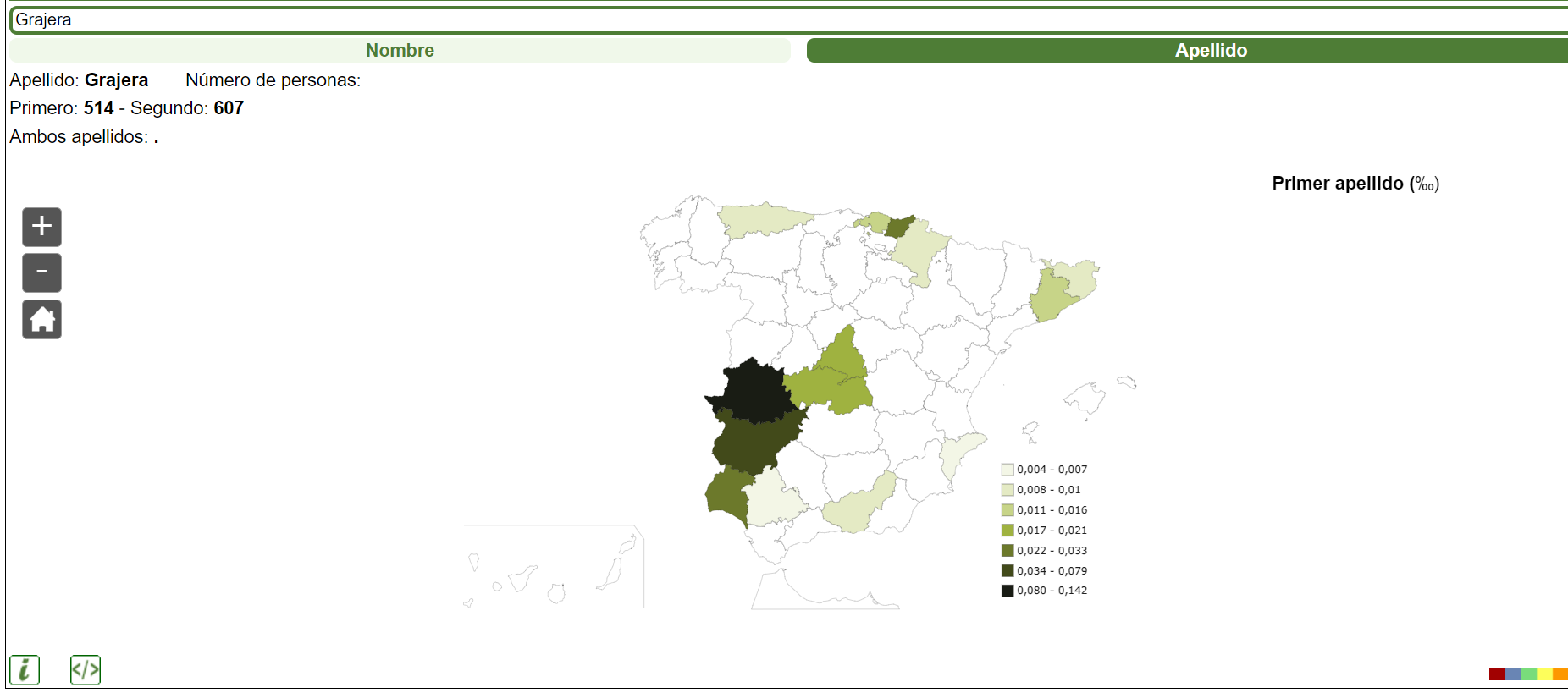This screenshot has width=1568, height=693.
Task: Click the black Cáceres province on the map
Action: point(753,391)
